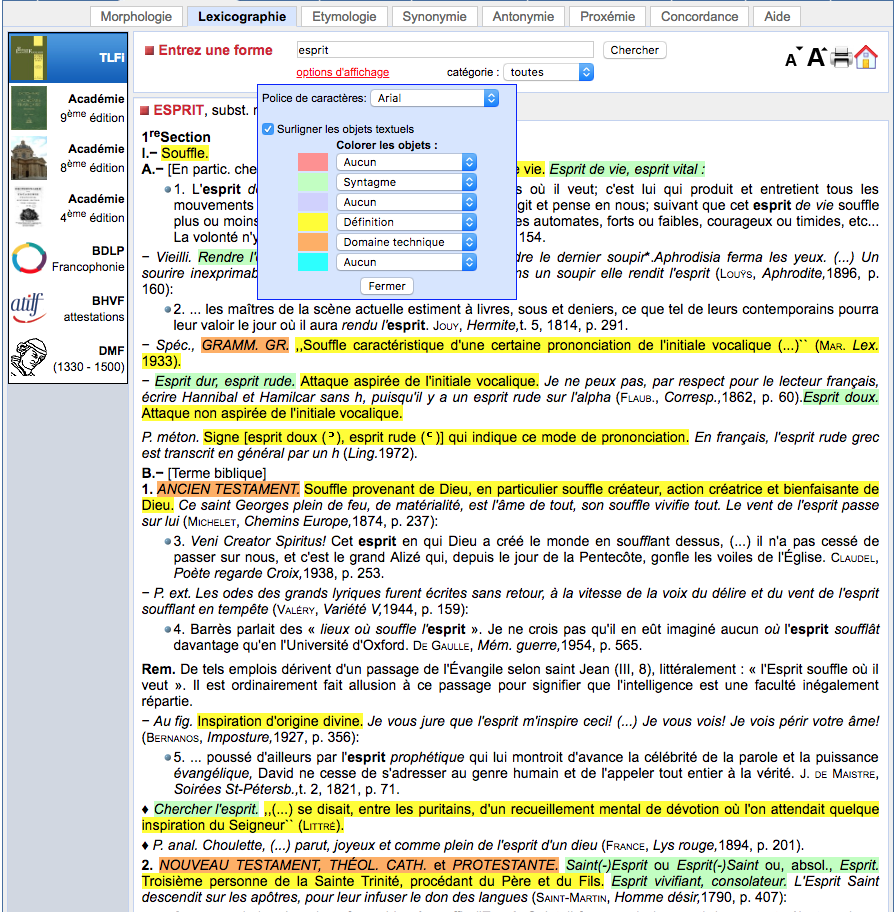
Task: Click highlighted Souffle definition
Action: 184,153
